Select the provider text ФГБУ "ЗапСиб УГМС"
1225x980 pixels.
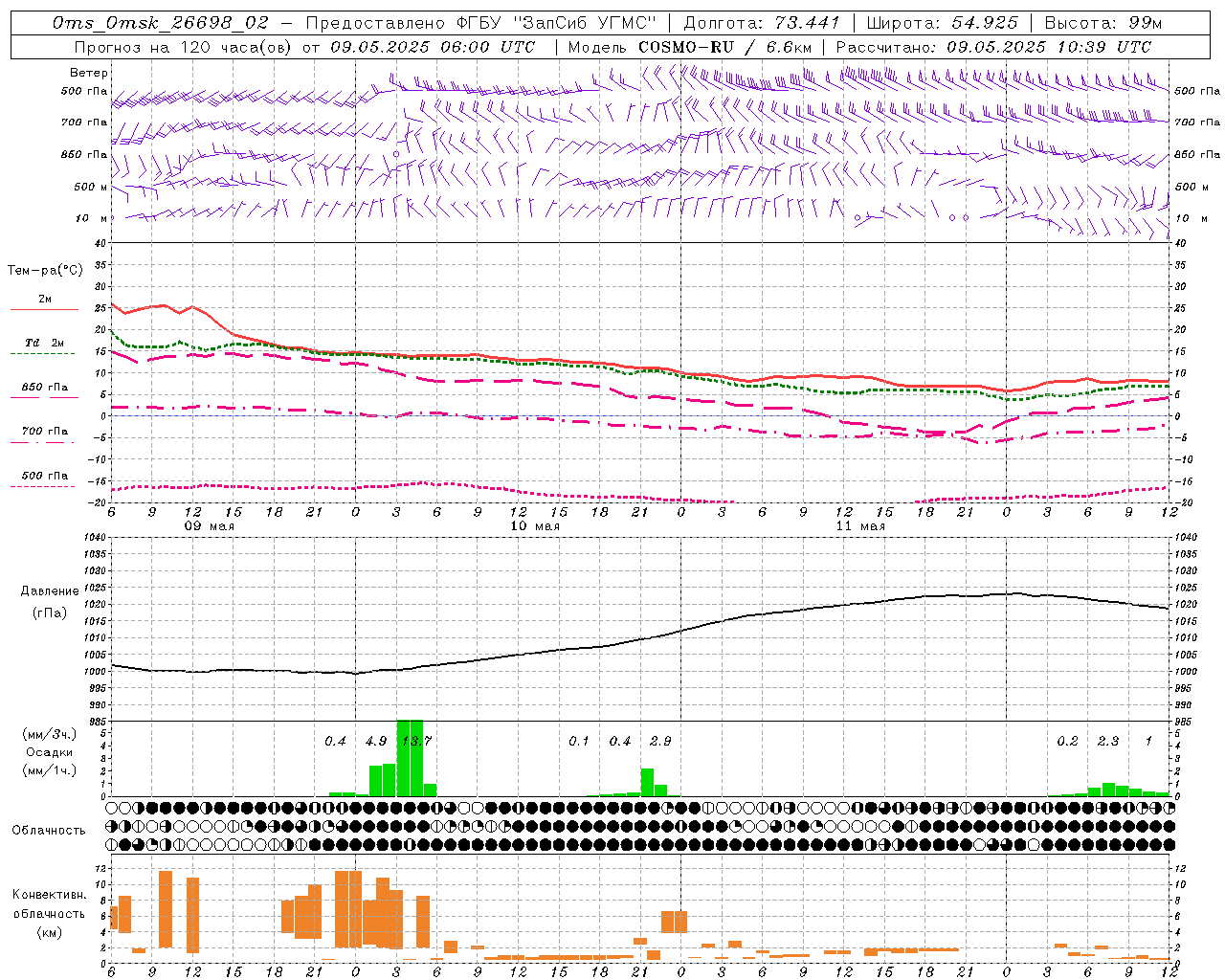pos(557,22)
